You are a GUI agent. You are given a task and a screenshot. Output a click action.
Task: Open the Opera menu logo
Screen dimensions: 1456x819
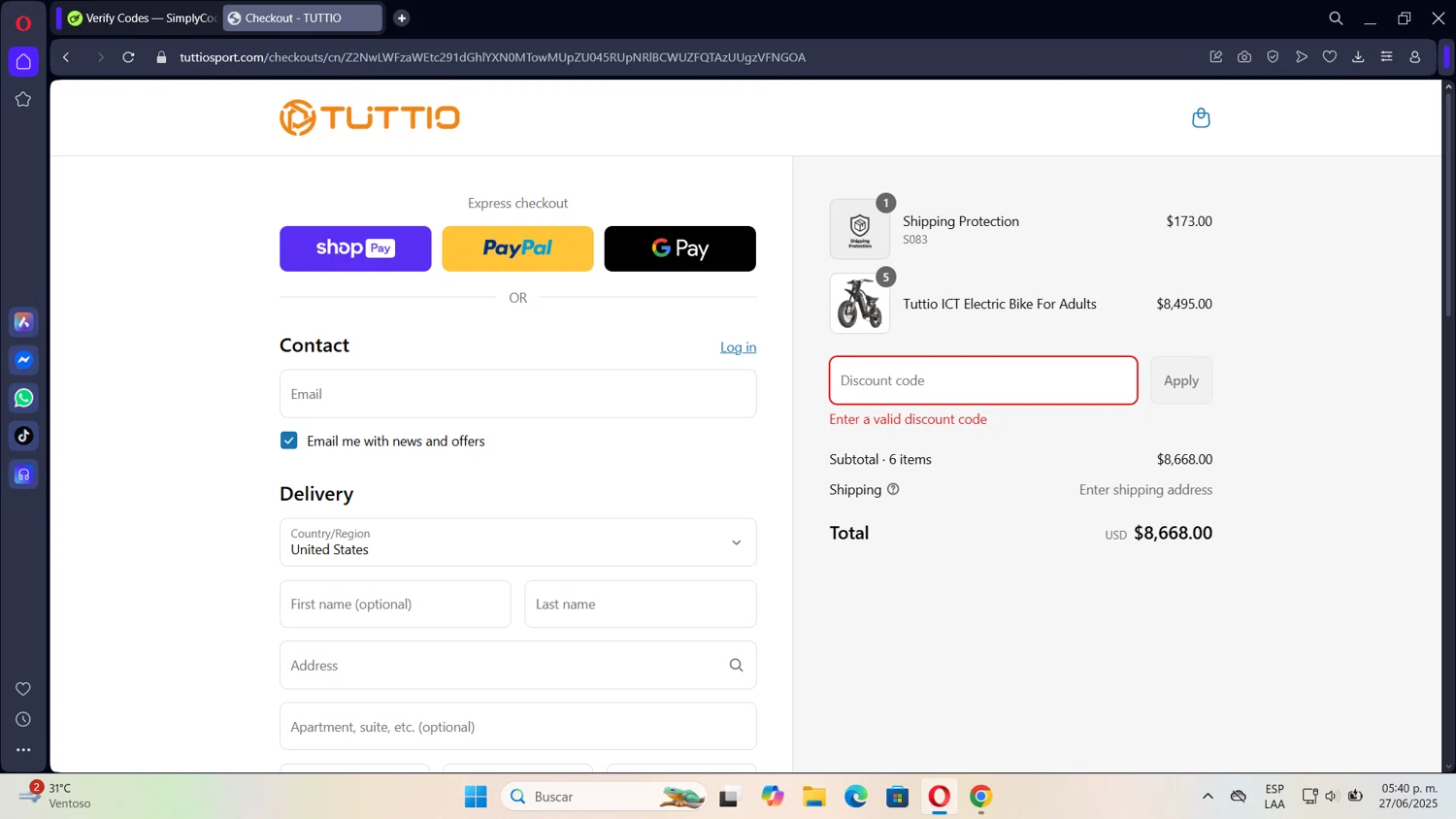pos(23,23)
